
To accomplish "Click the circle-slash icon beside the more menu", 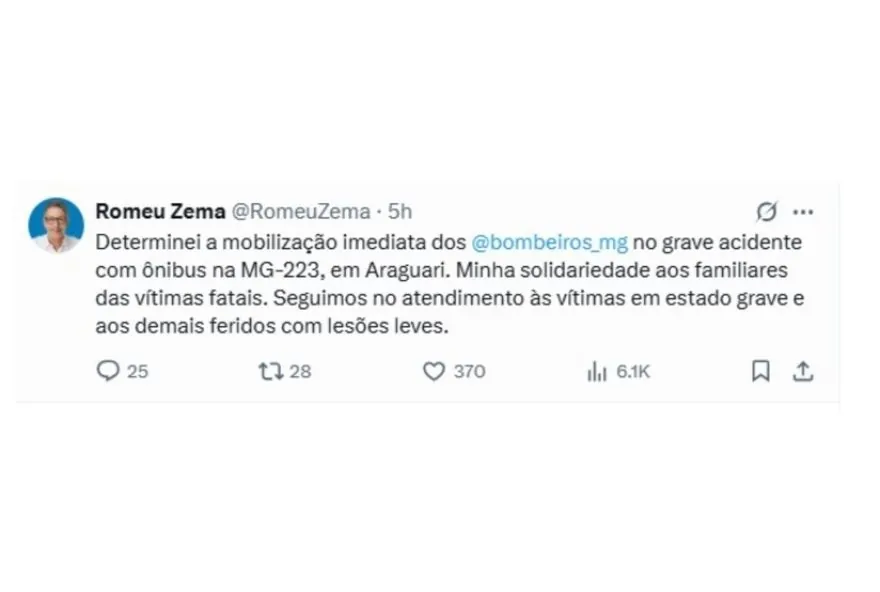I will (x=767, y=211).
